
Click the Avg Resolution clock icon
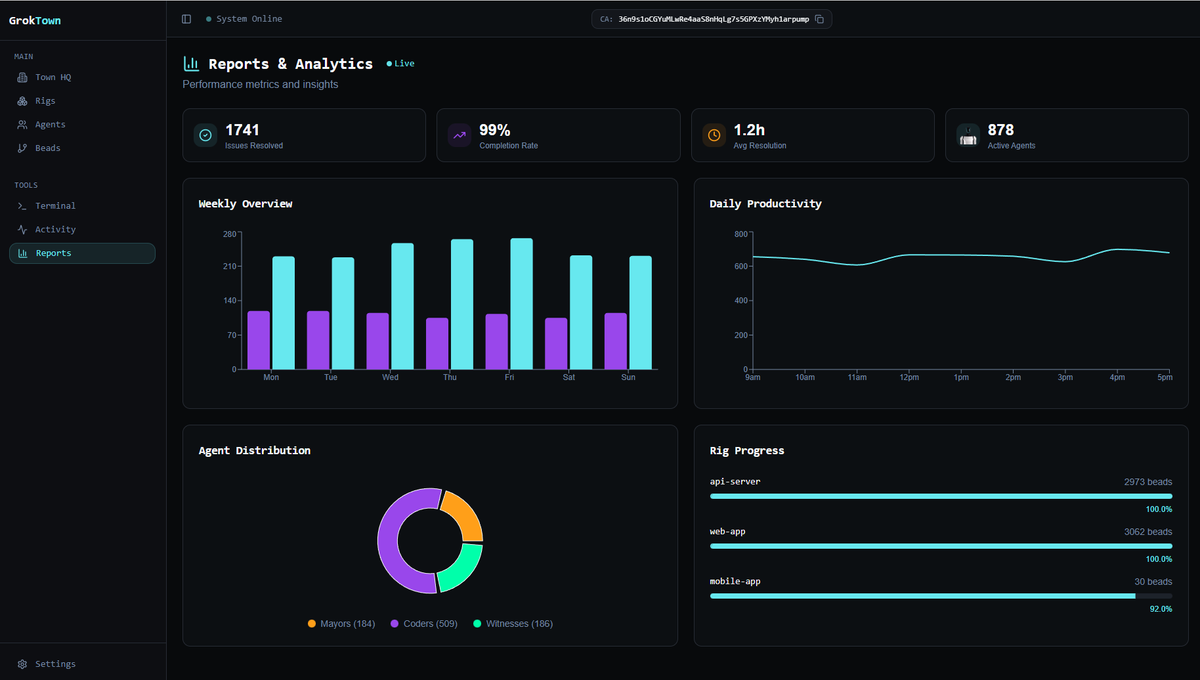[714, 135]
